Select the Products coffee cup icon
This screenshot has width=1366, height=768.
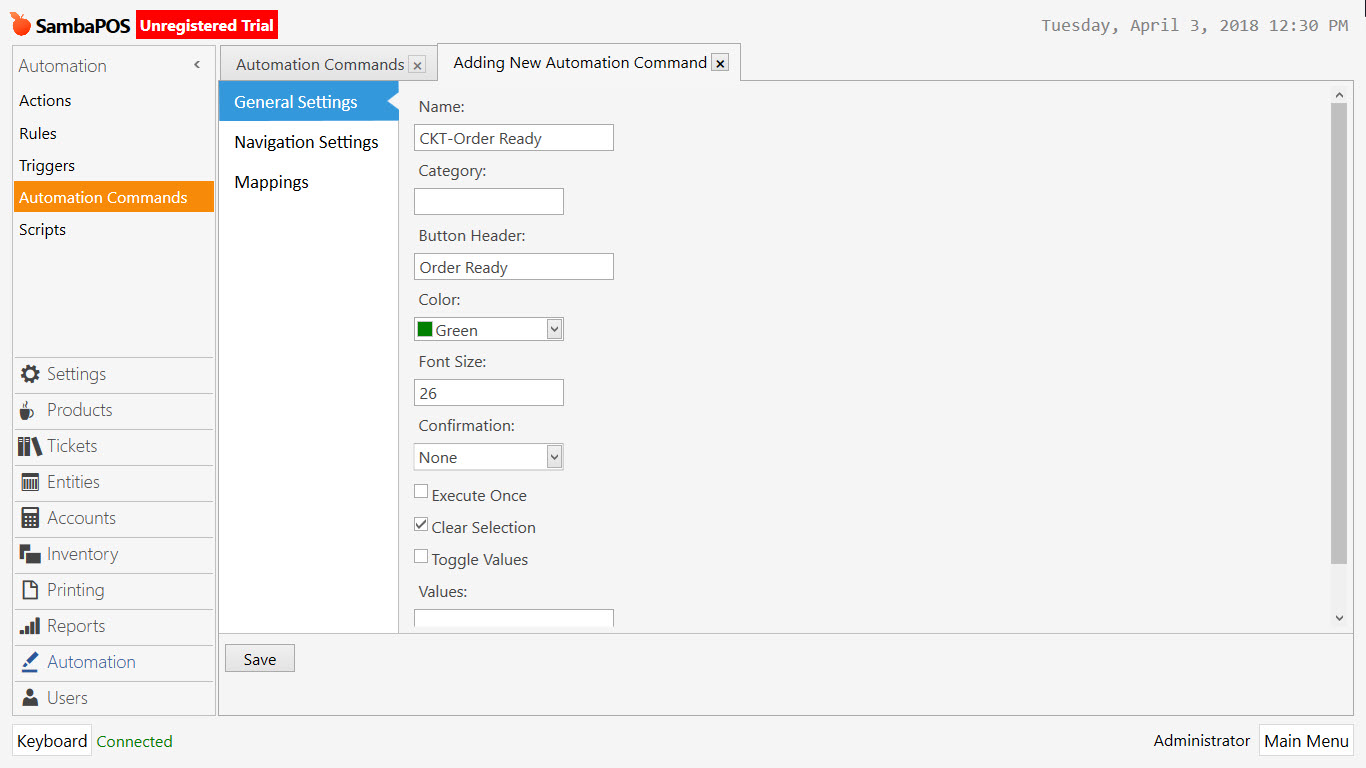29,410
